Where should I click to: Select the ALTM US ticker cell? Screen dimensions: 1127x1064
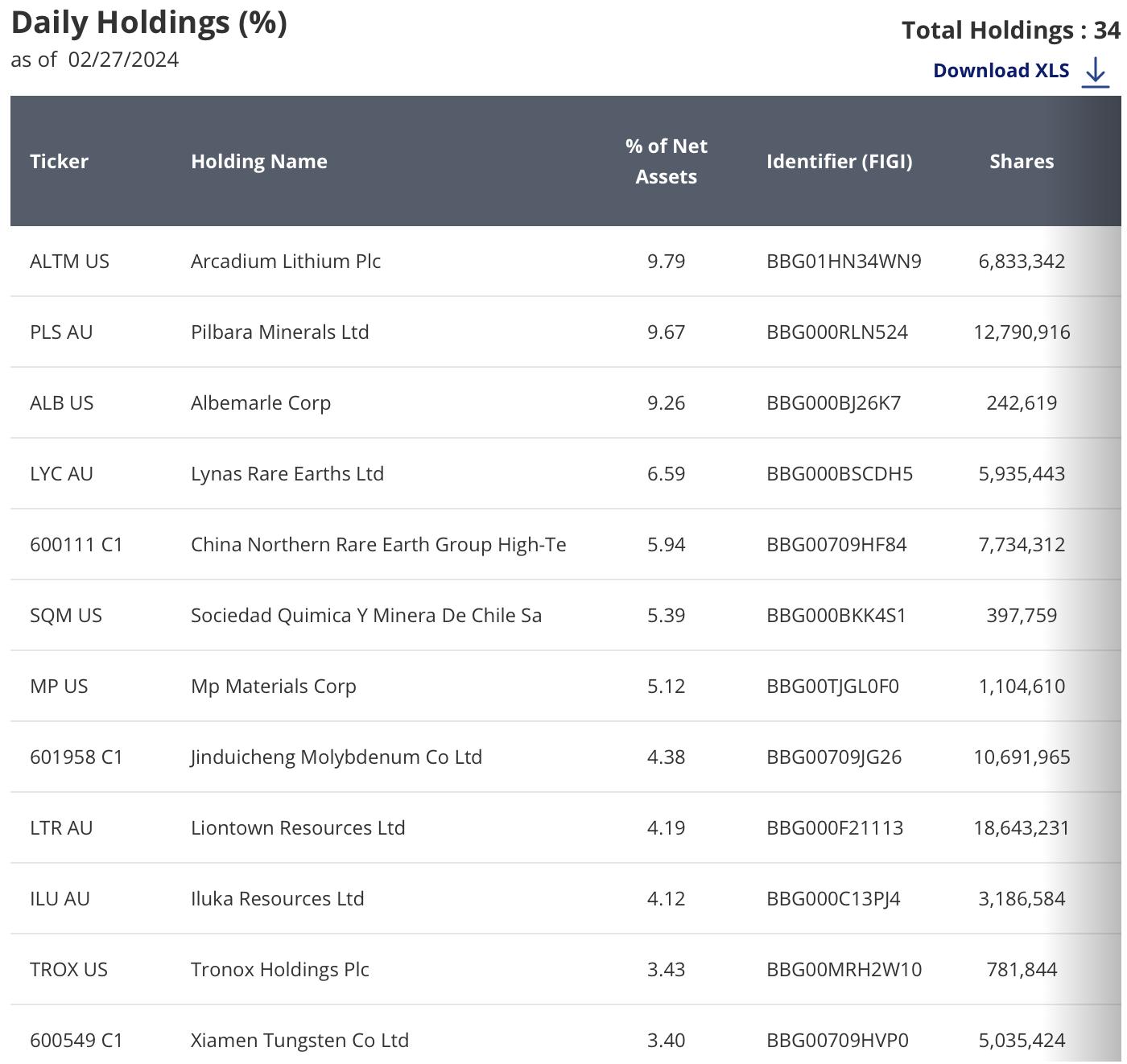tap(69, 261)
